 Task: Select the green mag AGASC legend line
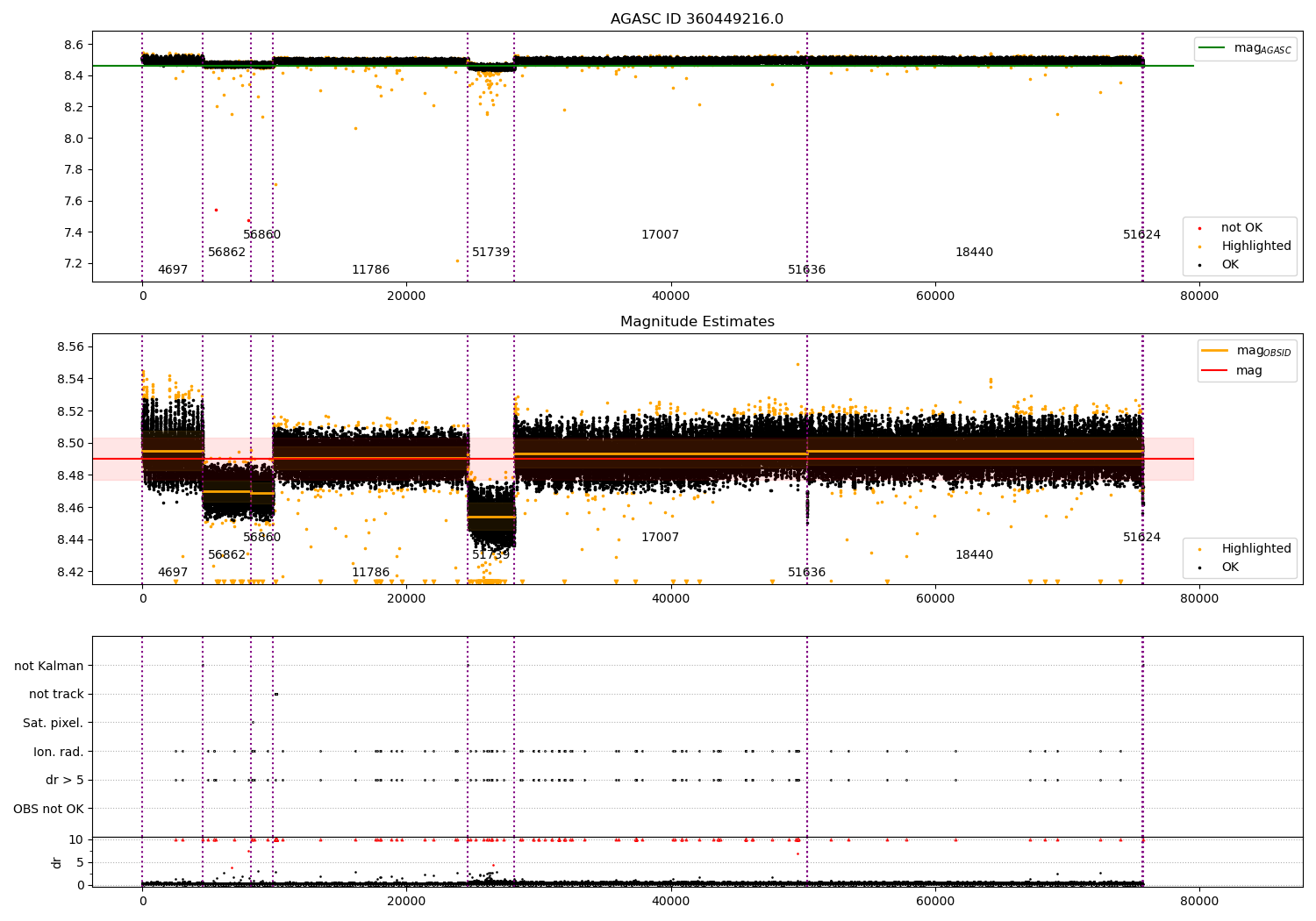coord(1212,48)
